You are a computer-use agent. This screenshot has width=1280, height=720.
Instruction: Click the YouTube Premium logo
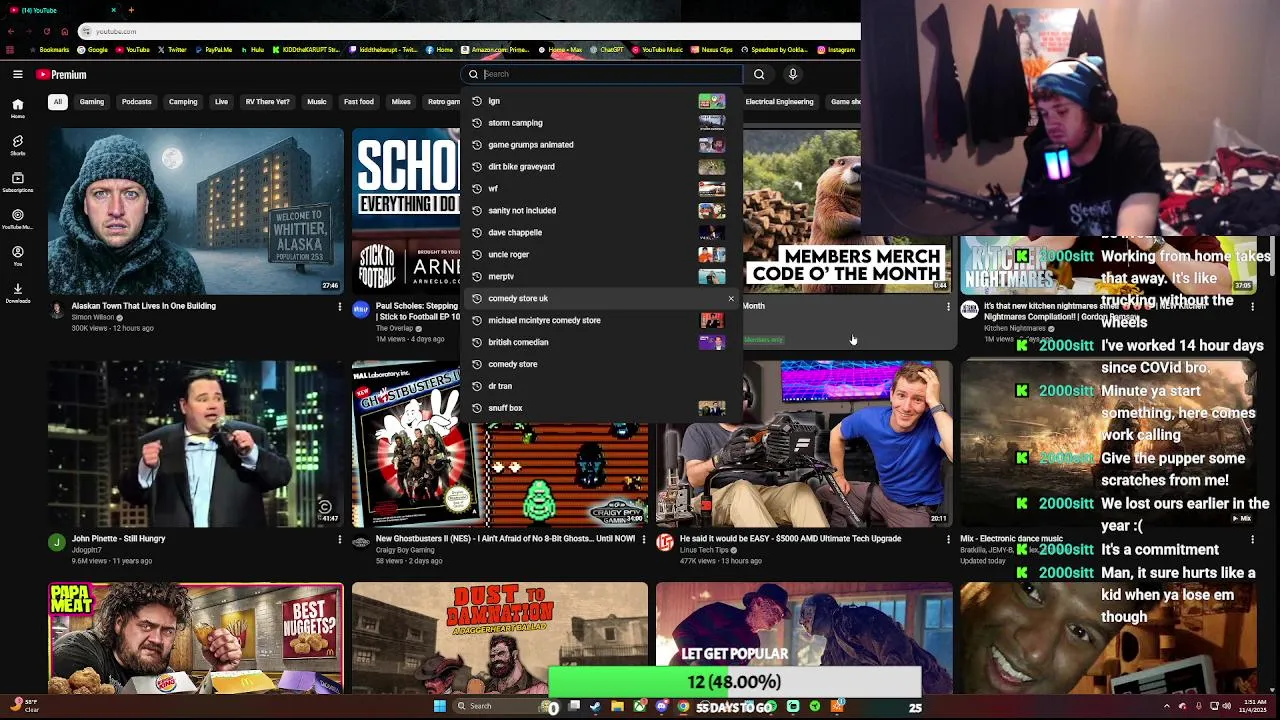62,75
